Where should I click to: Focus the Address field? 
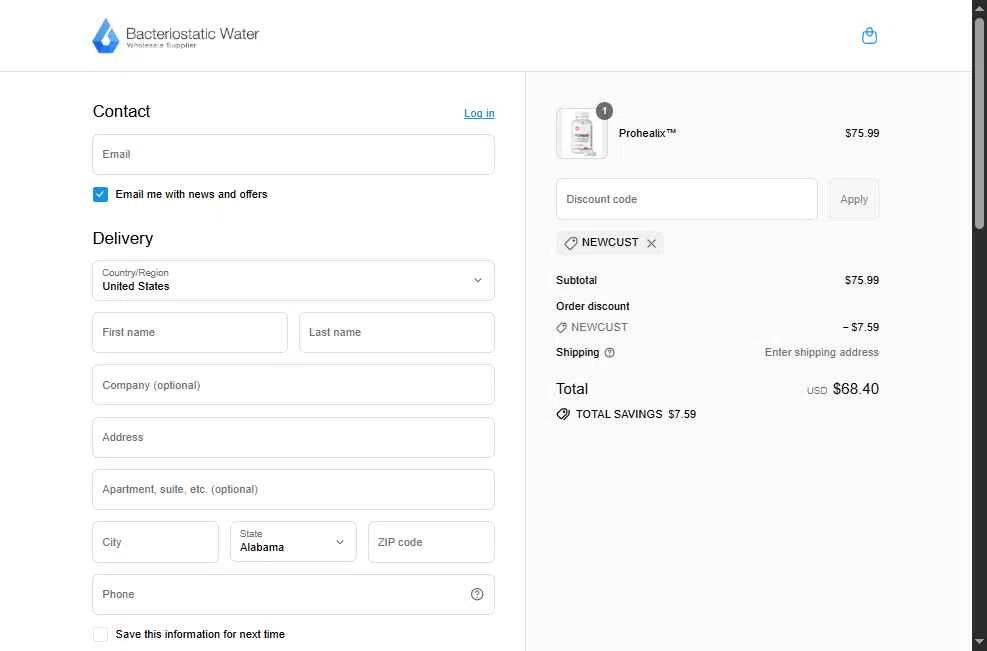click(x=293, y=437)
